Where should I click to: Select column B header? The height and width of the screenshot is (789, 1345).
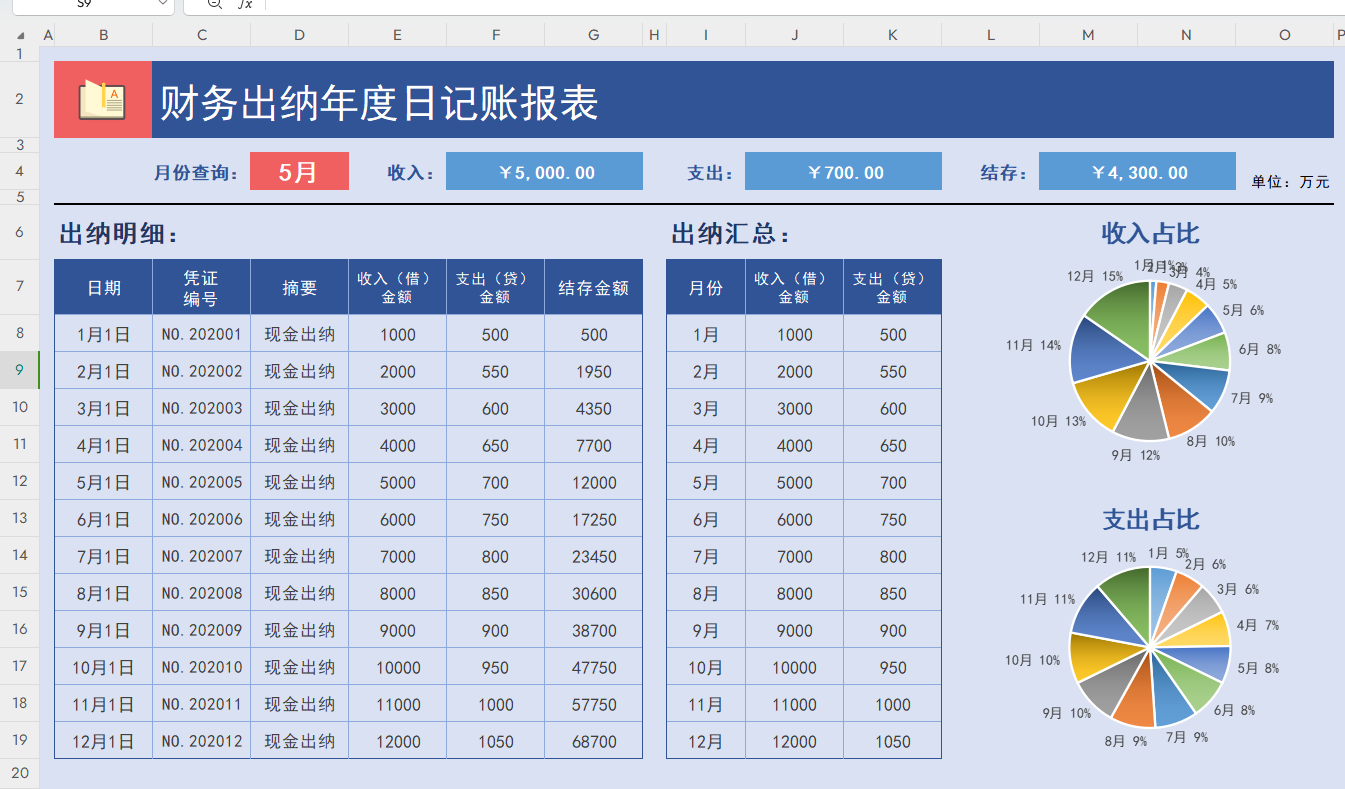pos(103,35)
